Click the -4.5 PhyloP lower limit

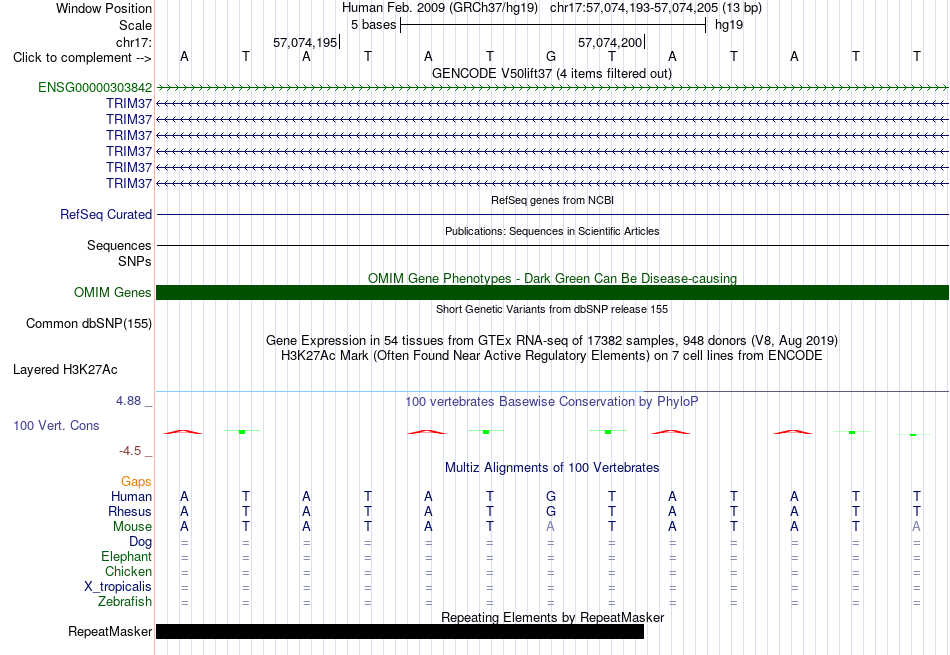click(x=130, y=451)
